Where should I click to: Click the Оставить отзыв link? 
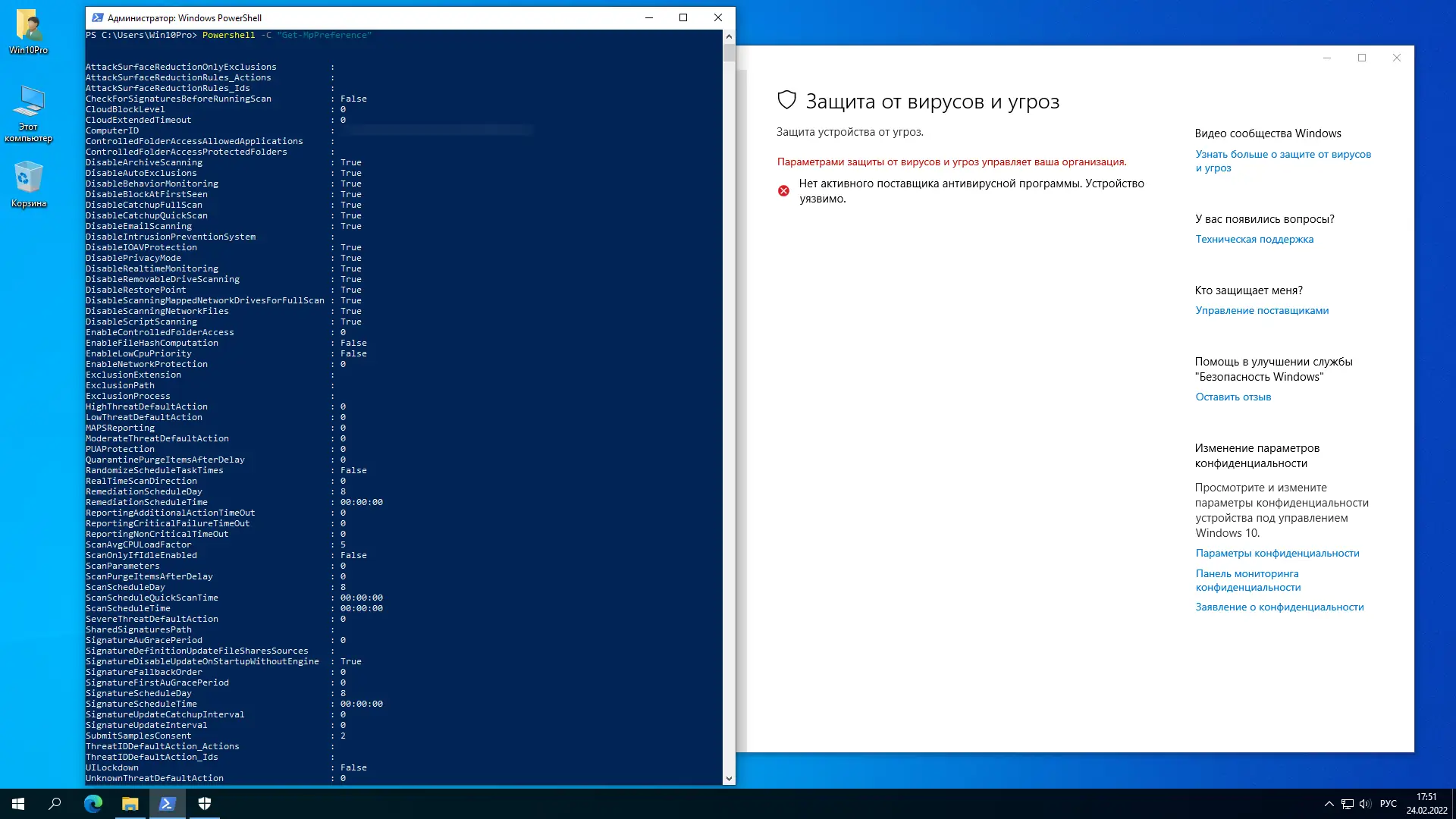coord(1233,397)
